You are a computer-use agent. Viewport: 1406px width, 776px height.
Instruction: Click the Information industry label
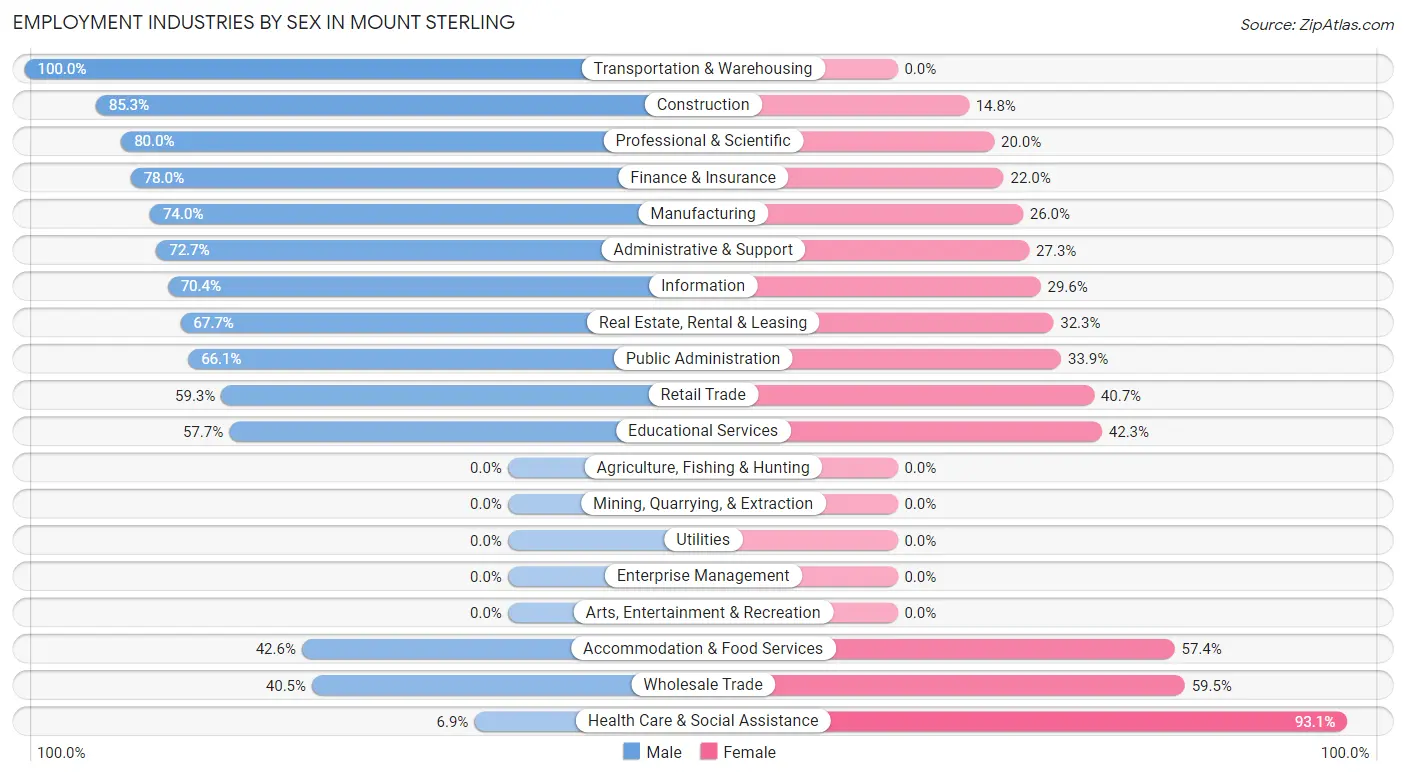click(703, 286)
